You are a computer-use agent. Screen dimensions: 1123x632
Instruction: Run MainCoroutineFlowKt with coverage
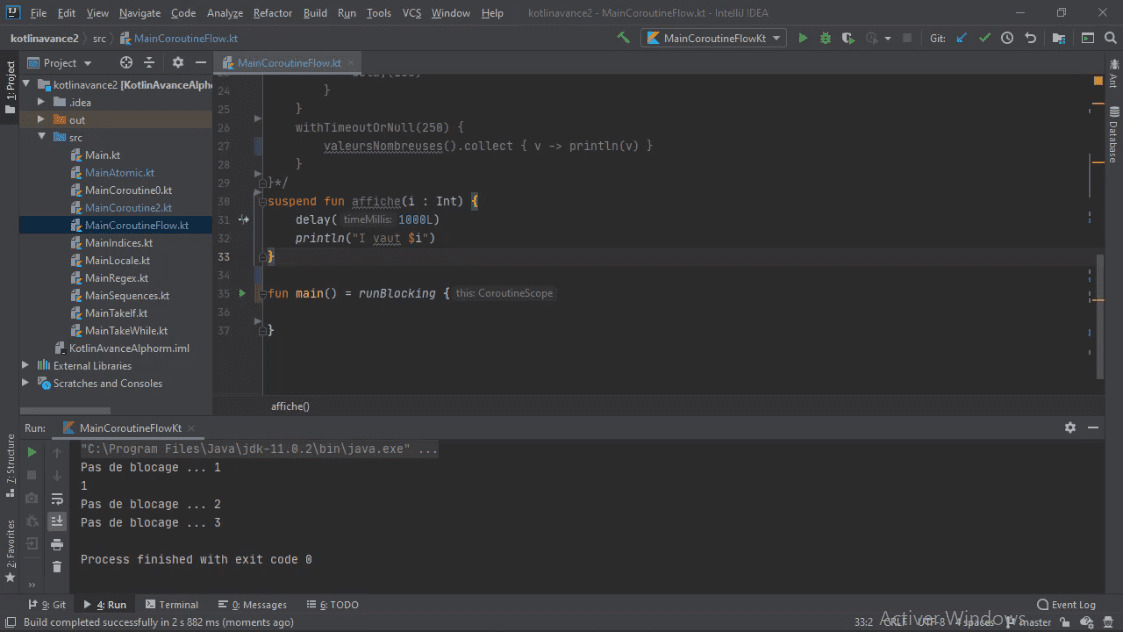click(x=846, y=37)
